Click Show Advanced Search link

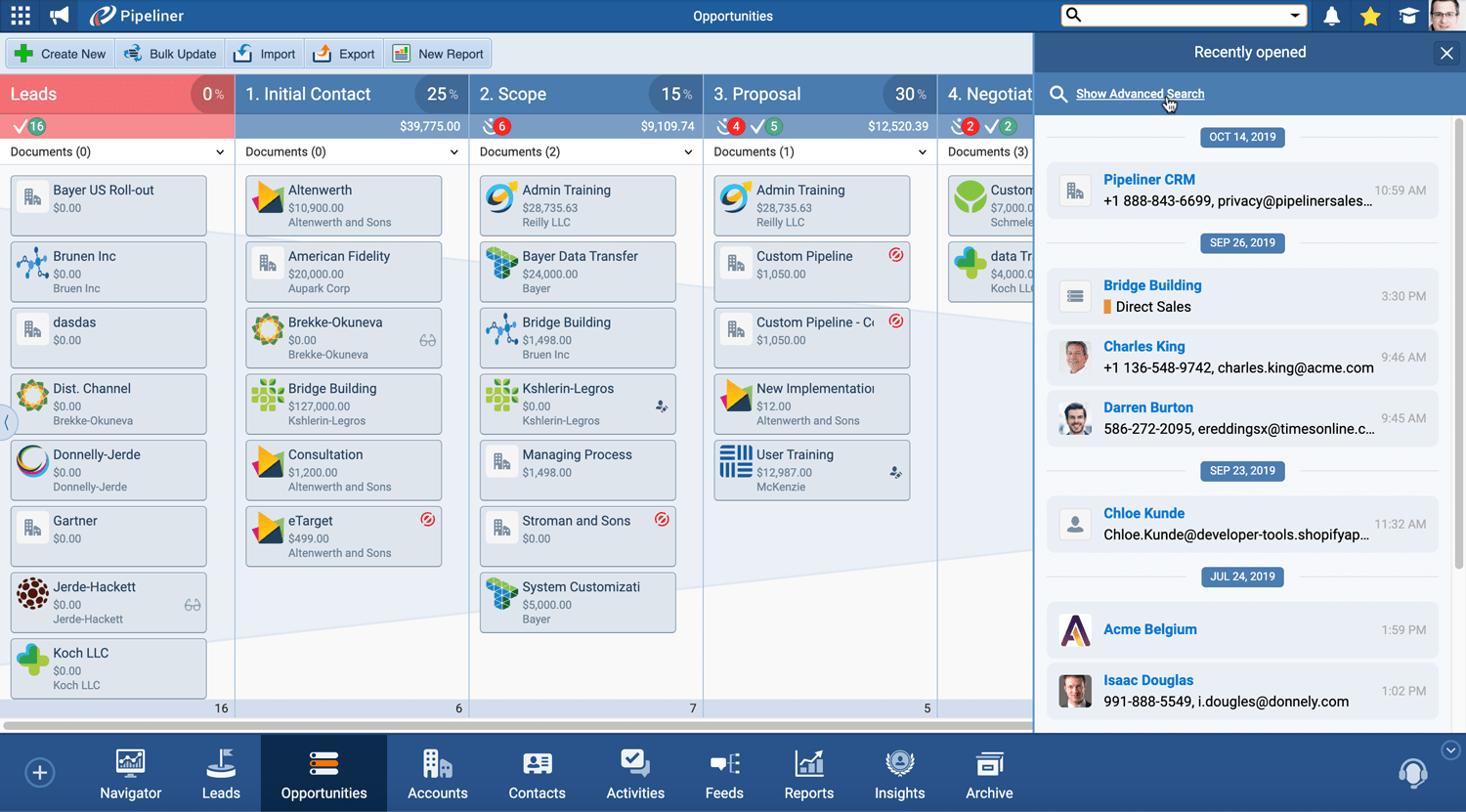pos(1140,94)
